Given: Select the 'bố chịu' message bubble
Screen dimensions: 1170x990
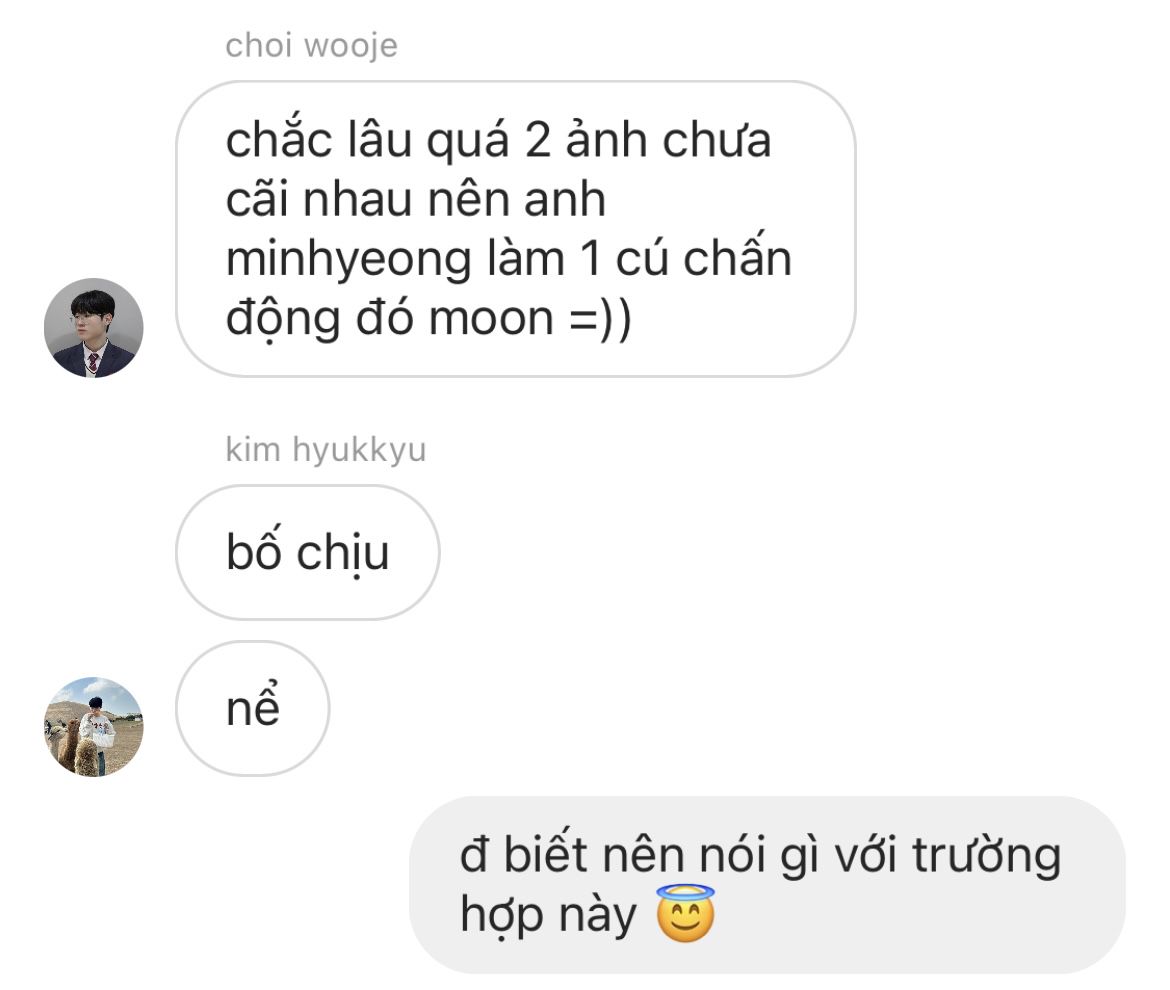Looking at the screenshot, I should point(307,552).
